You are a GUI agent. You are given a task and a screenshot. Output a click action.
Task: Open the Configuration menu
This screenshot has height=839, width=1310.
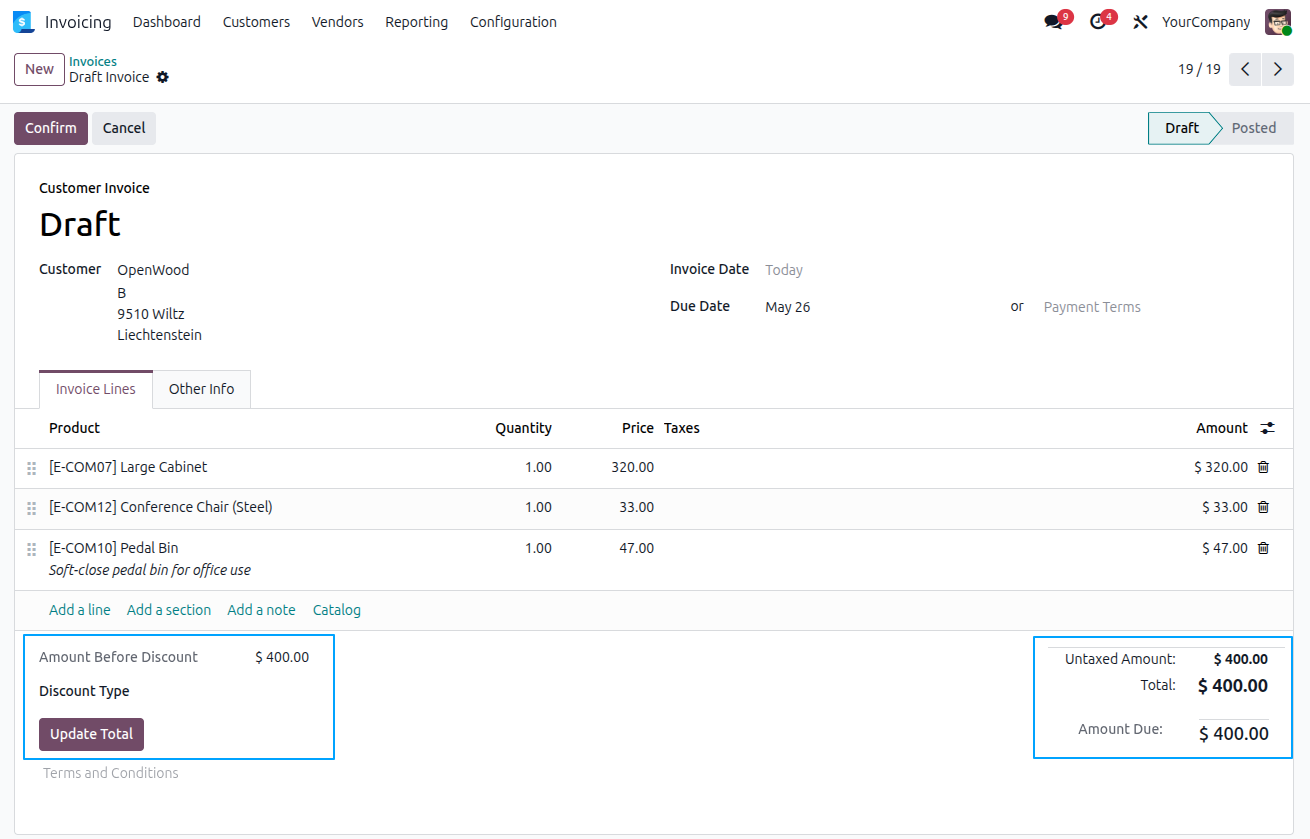click(x=513, y=22)
